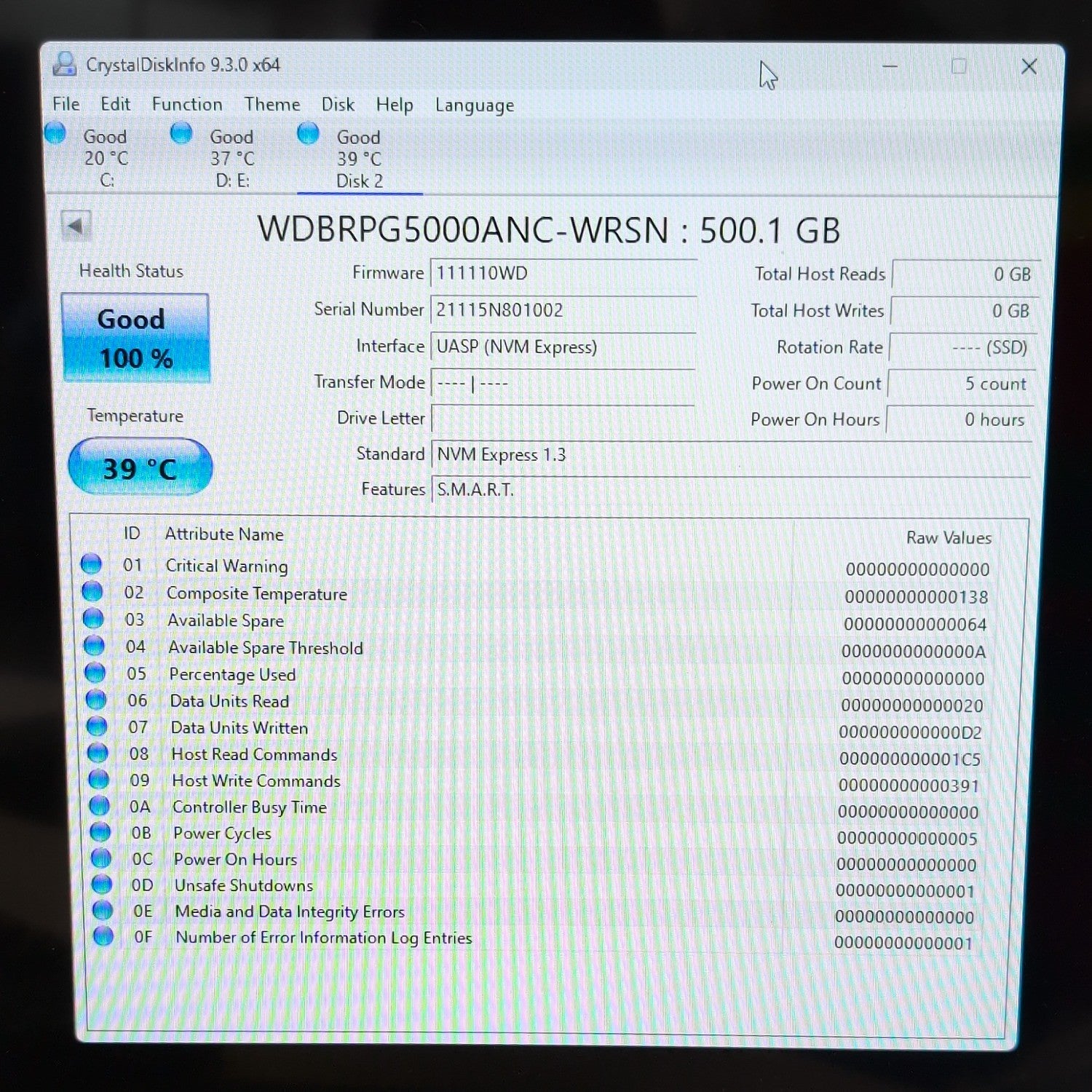
Task: Select the Disk 2 status orb
Action: click(308, 133)
